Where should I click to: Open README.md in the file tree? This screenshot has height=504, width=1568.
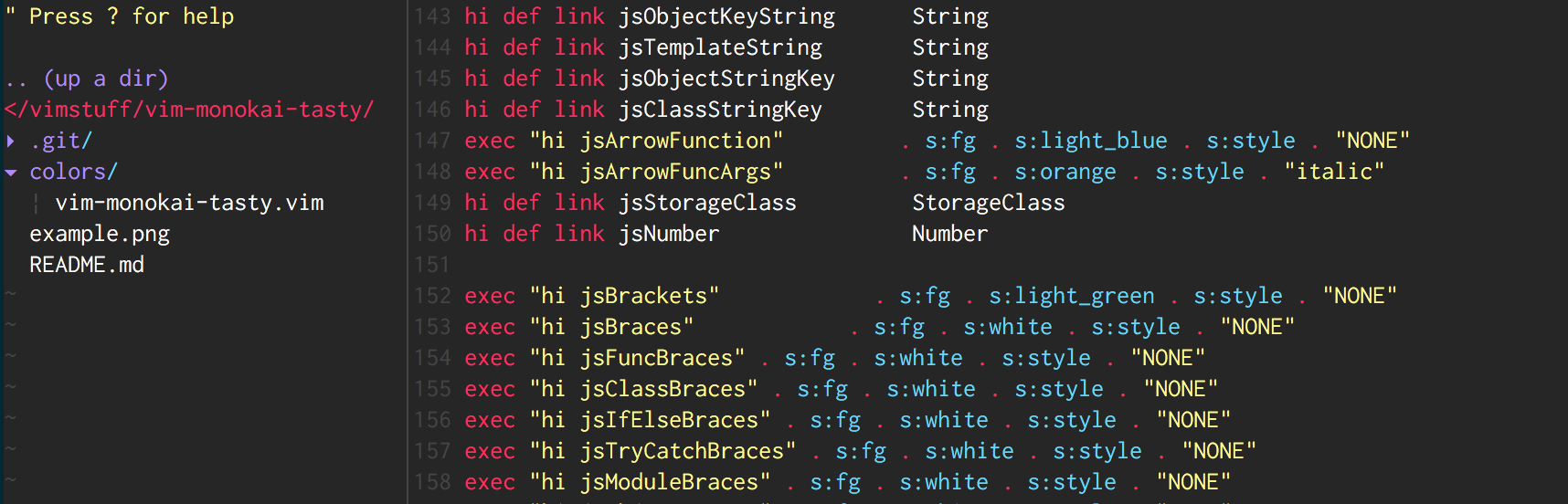[x=87, y=265]
